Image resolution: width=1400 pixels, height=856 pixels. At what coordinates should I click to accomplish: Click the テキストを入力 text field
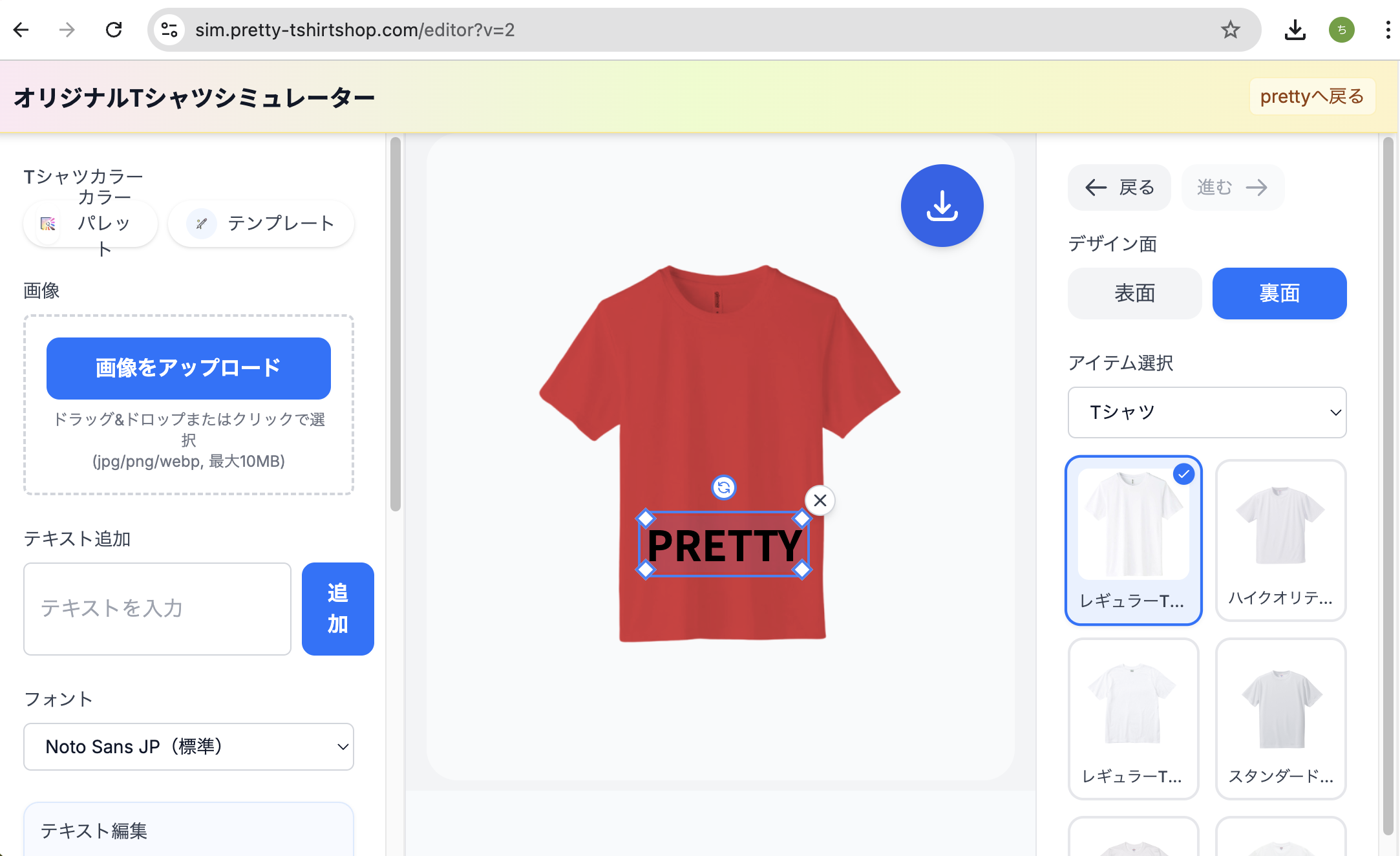[x=157, y=608]
